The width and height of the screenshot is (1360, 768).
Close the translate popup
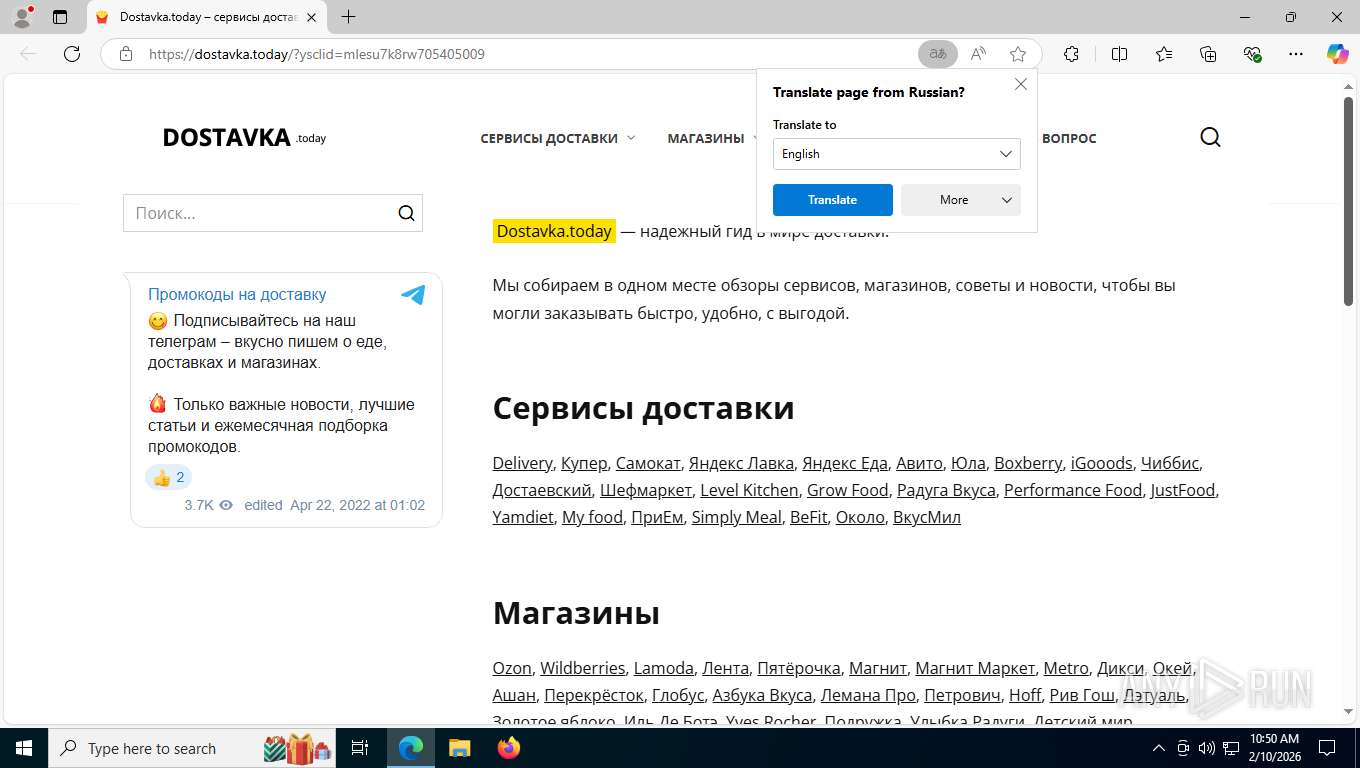point(1021,84)
